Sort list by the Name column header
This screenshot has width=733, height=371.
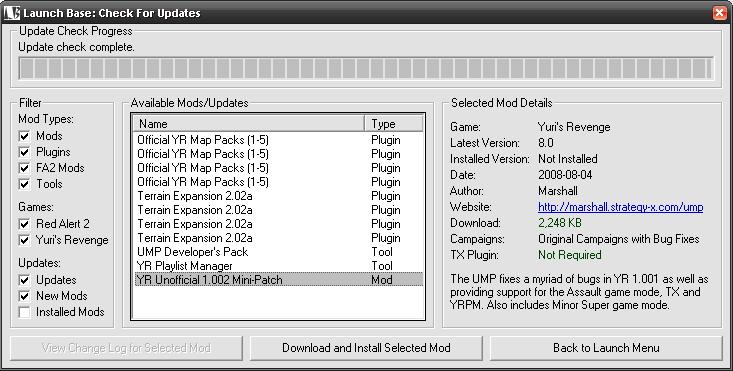tap(249, 124)
